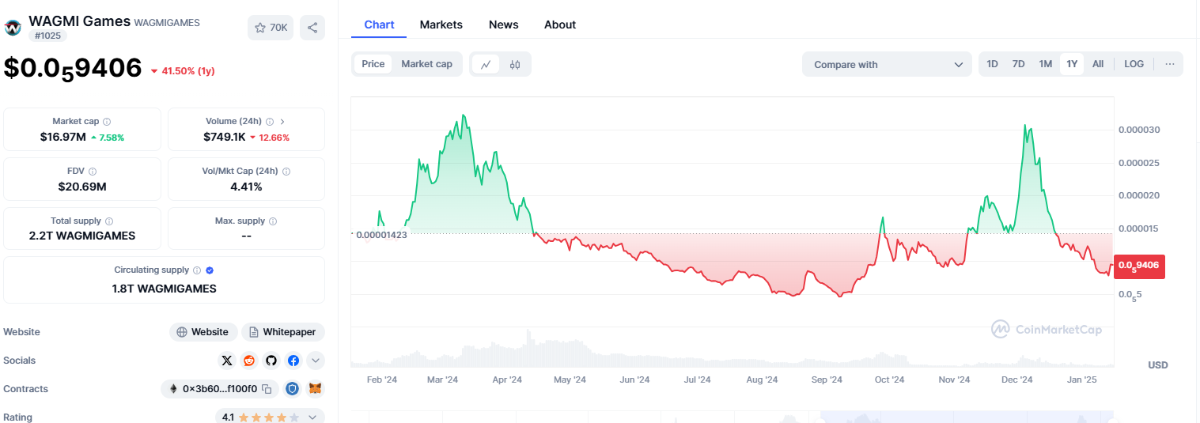Viewport: 1200px width, 423px height.
Task: Toggle candlestick chart type
Action: [516, 64]
